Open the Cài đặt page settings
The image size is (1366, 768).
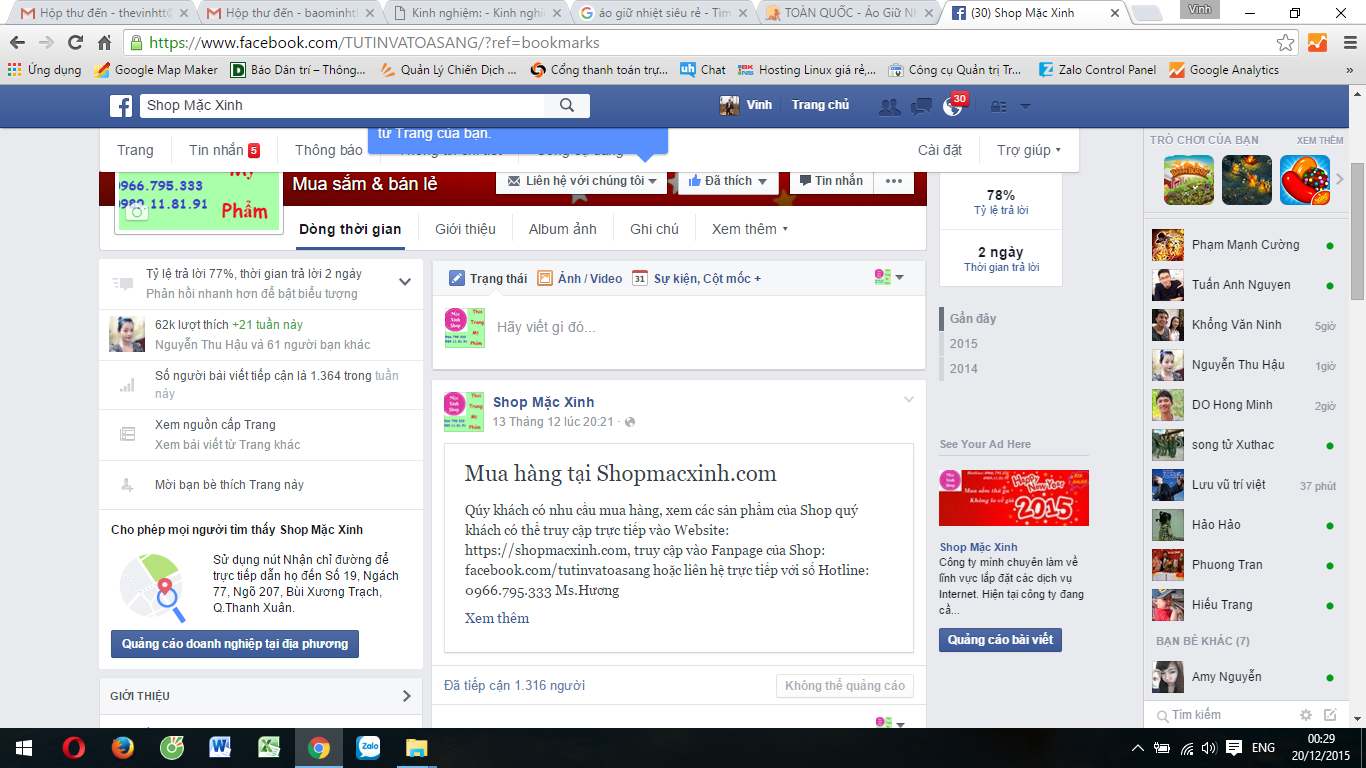pos(940,150)
